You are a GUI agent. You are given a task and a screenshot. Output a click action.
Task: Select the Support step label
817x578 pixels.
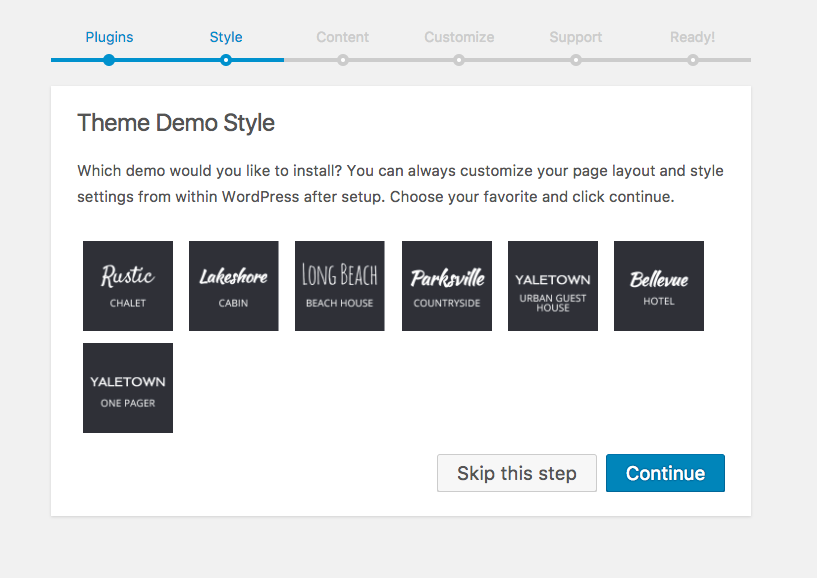[x=576, y=37]
